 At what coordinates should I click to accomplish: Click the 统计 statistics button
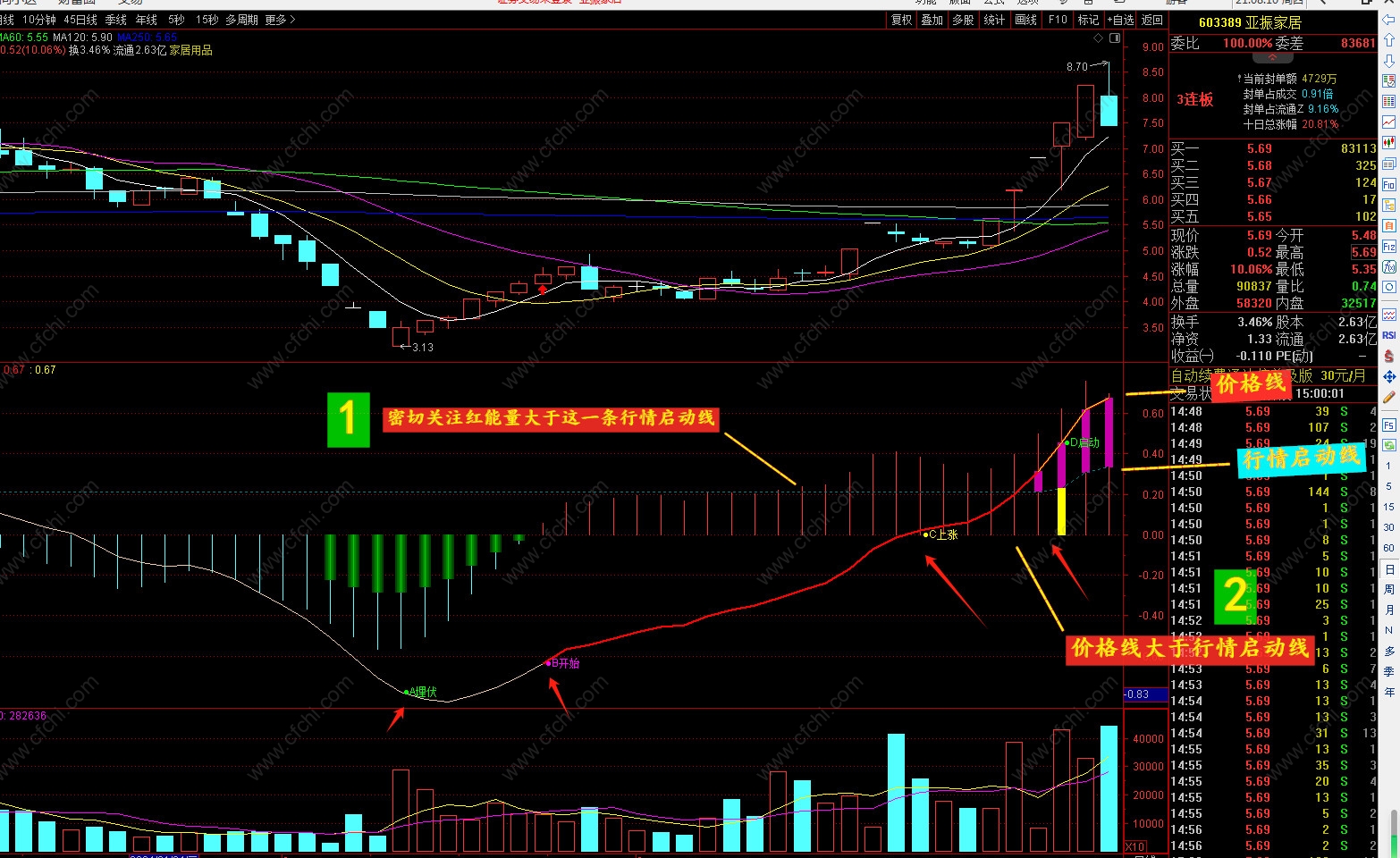pos(994,20)
